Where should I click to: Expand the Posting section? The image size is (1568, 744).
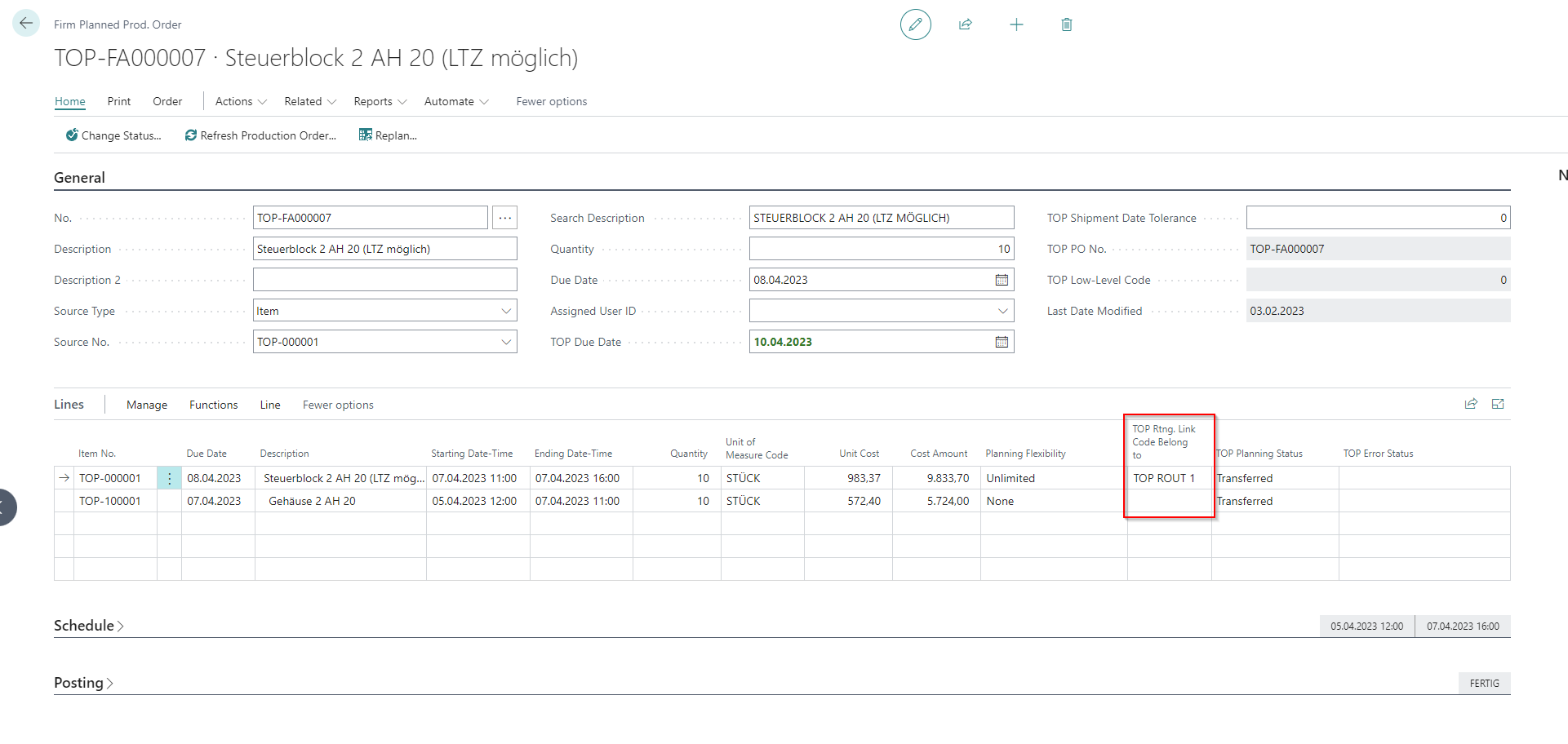(x=83, y=683)
